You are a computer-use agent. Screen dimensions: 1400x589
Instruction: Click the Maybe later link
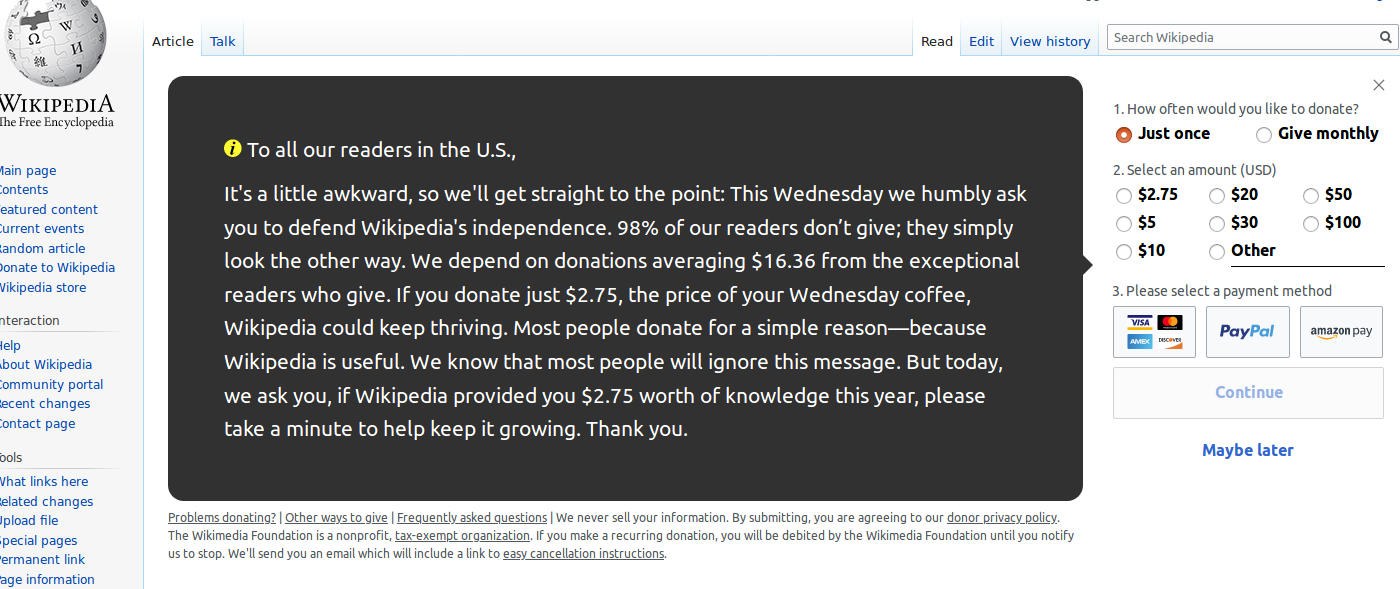point(1248,450)
